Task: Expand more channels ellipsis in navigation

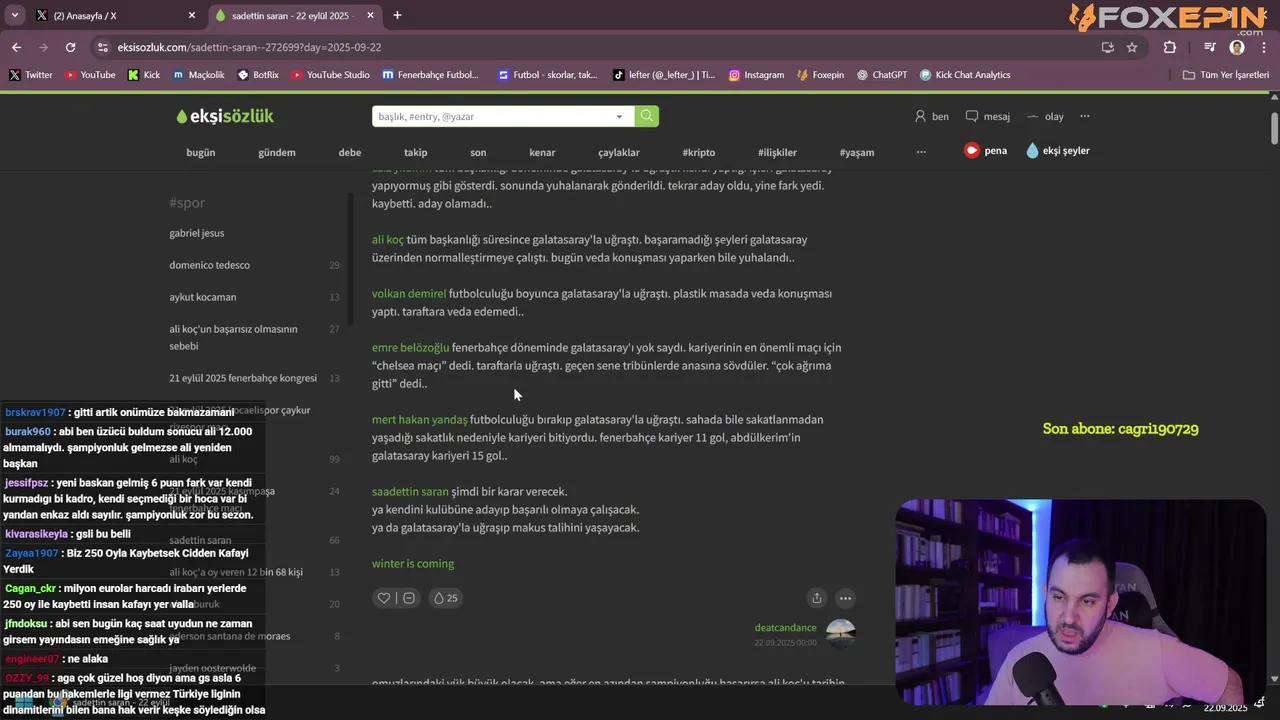Action: point(921,152)
